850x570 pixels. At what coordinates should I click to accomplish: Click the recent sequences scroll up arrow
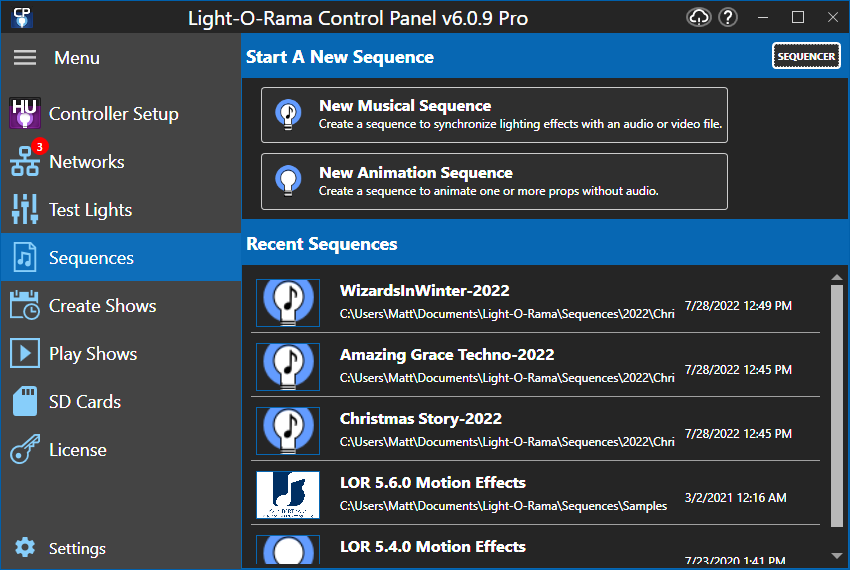pyautogui.click(x=837, y=278)
